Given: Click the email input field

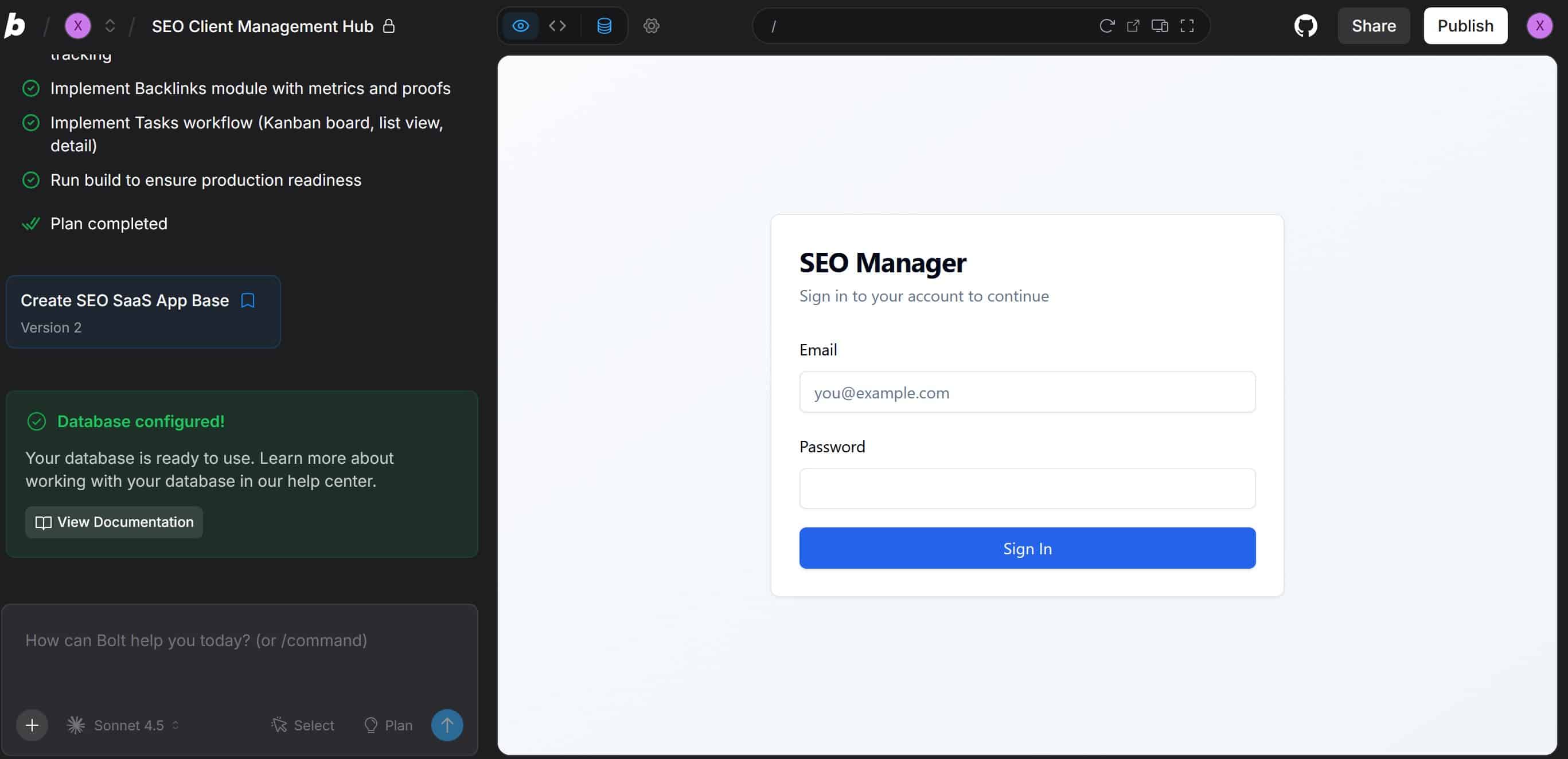Looking at the screenshot, I should pos(1027,392).
